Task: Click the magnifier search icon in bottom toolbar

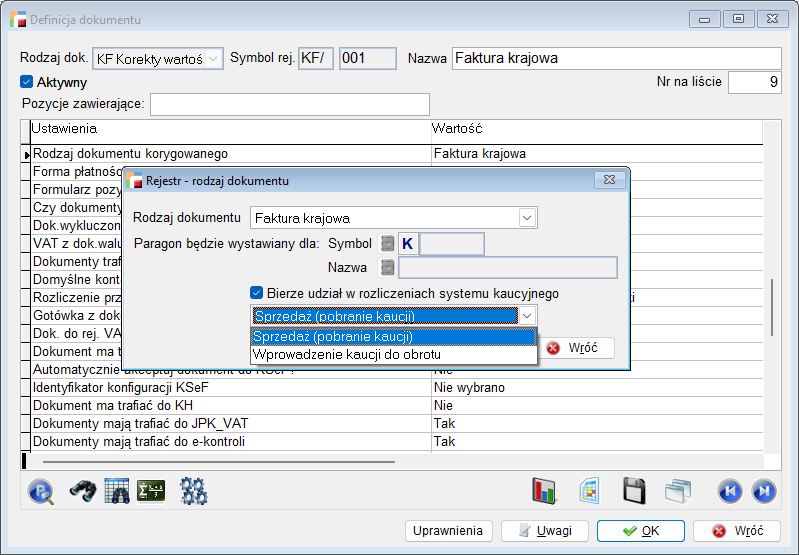Action: 41,491
